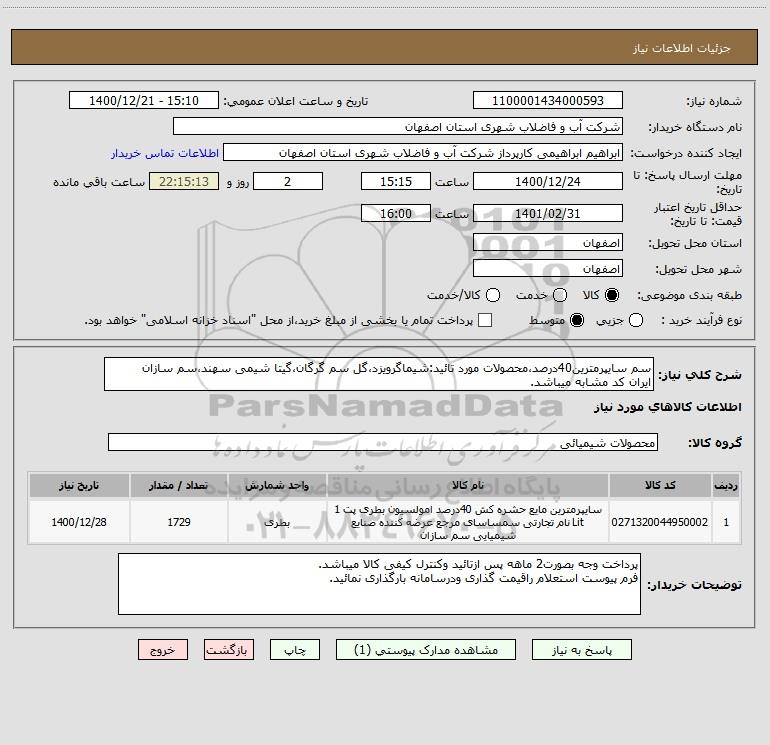
Task: Click the تعداد / مقدار column header
Action: click(179, 485)
